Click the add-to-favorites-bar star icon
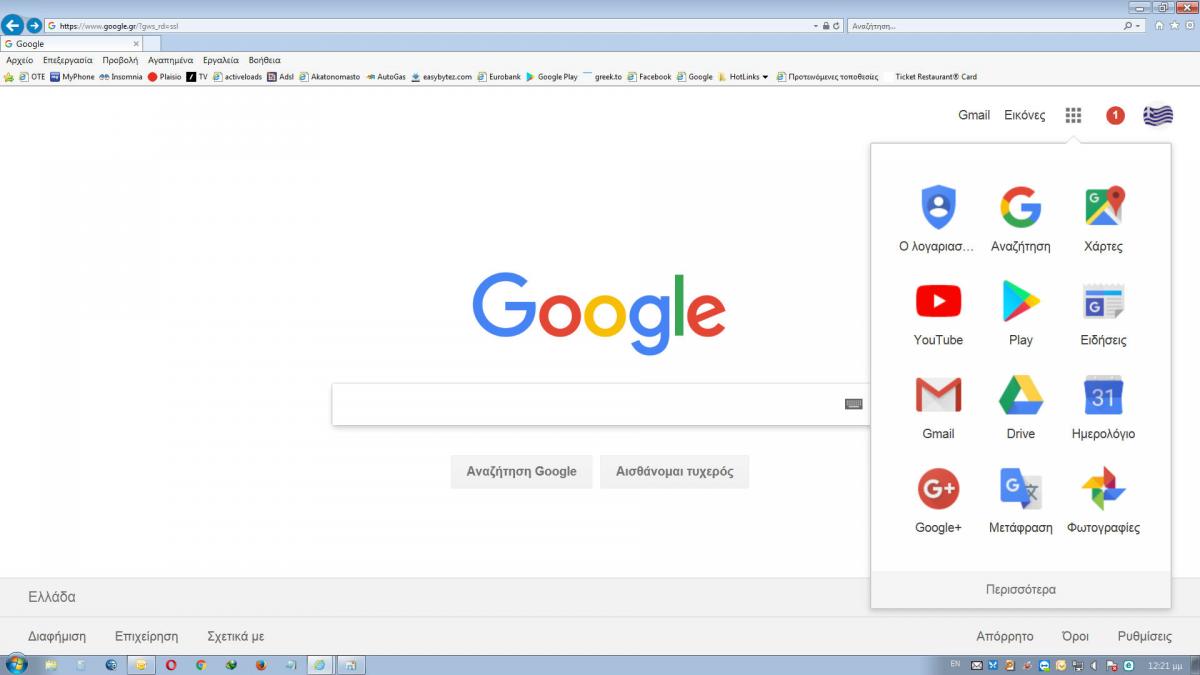This screenshot has height=675, width=1200. point(9,77)
